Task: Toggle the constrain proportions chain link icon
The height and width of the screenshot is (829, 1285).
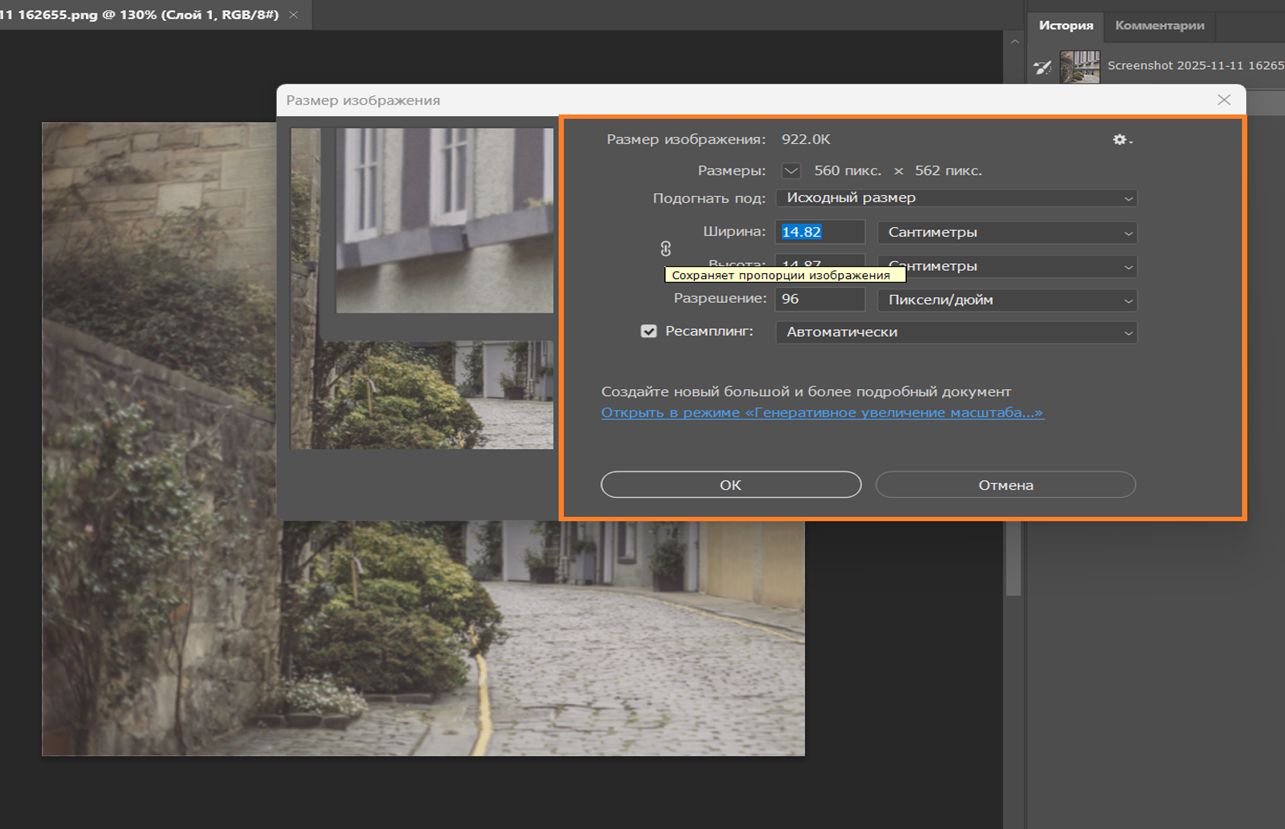Action: click(x=666, y=249)
